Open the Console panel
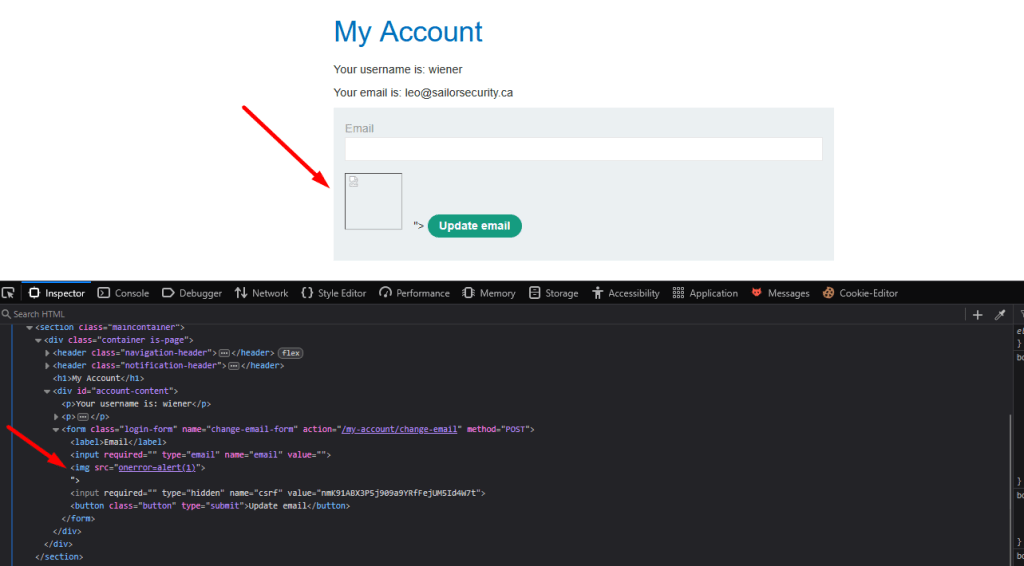Viewport: 1024px width, 566px height. click(x=123, y=293)
